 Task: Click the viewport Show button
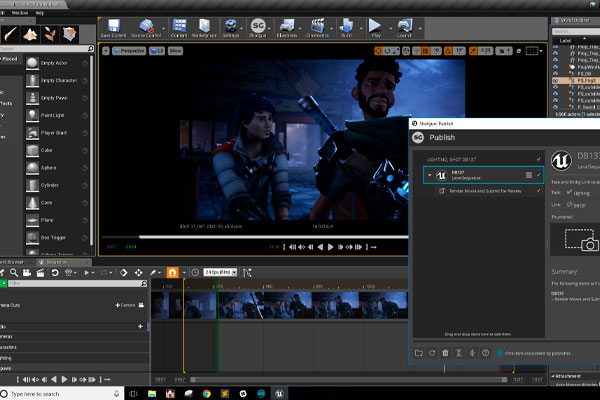pyautogui.click(x=175, y=51)
